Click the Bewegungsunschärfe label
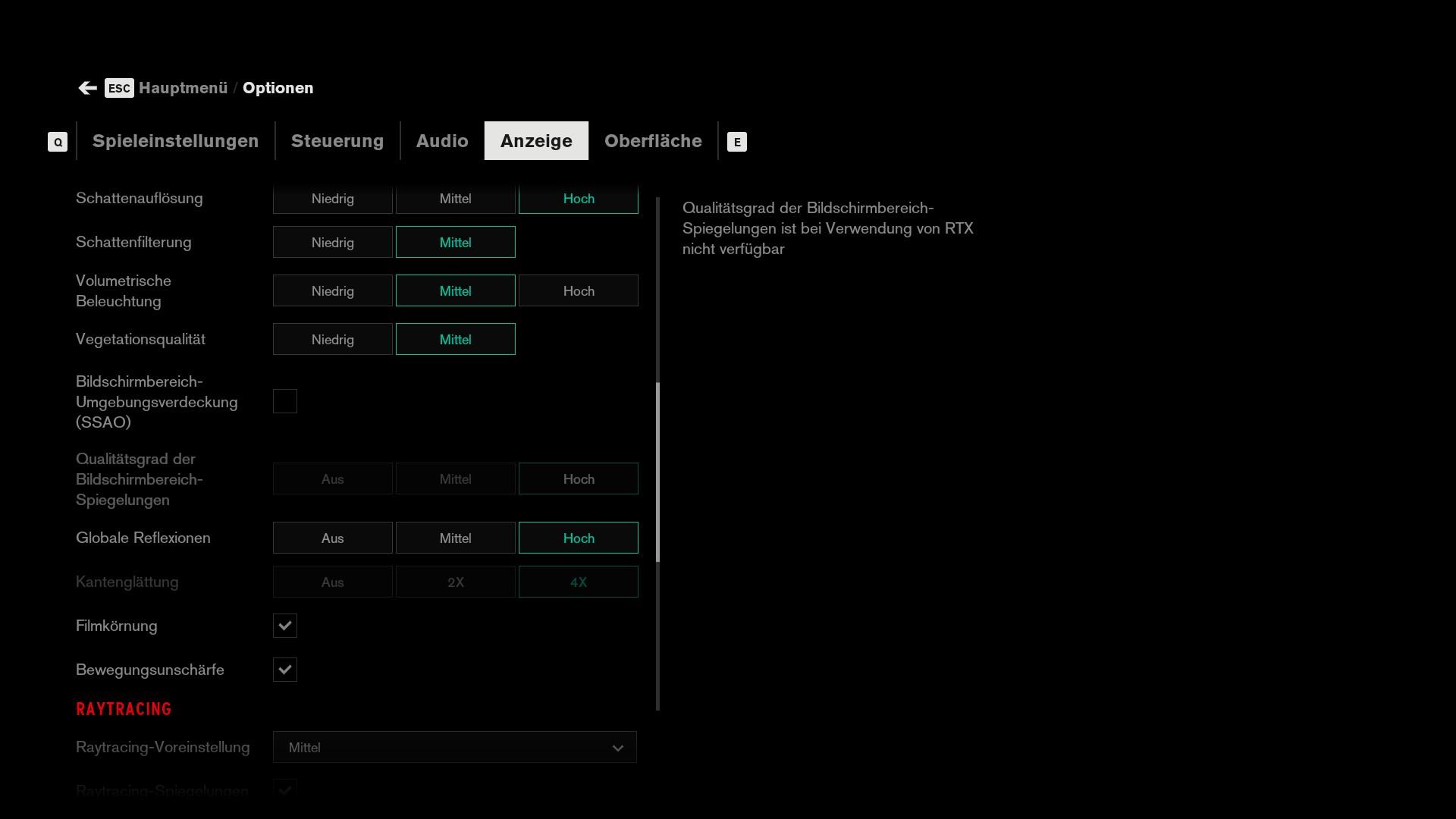The image size is (1456, 819). 150,670
